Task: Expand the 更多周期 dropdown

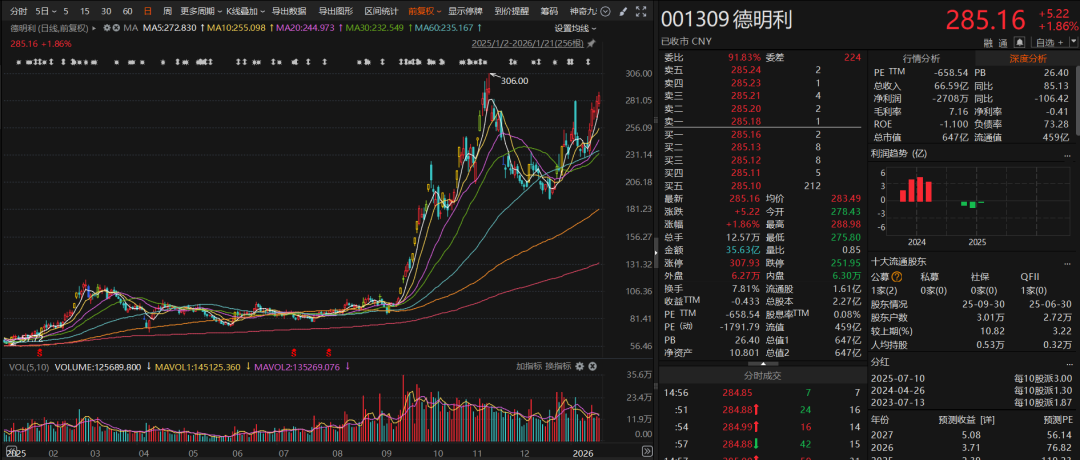Action: (201, 10)
